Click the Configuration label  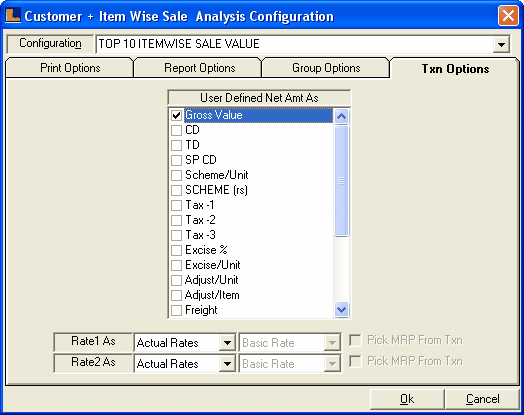coord(50,43)
